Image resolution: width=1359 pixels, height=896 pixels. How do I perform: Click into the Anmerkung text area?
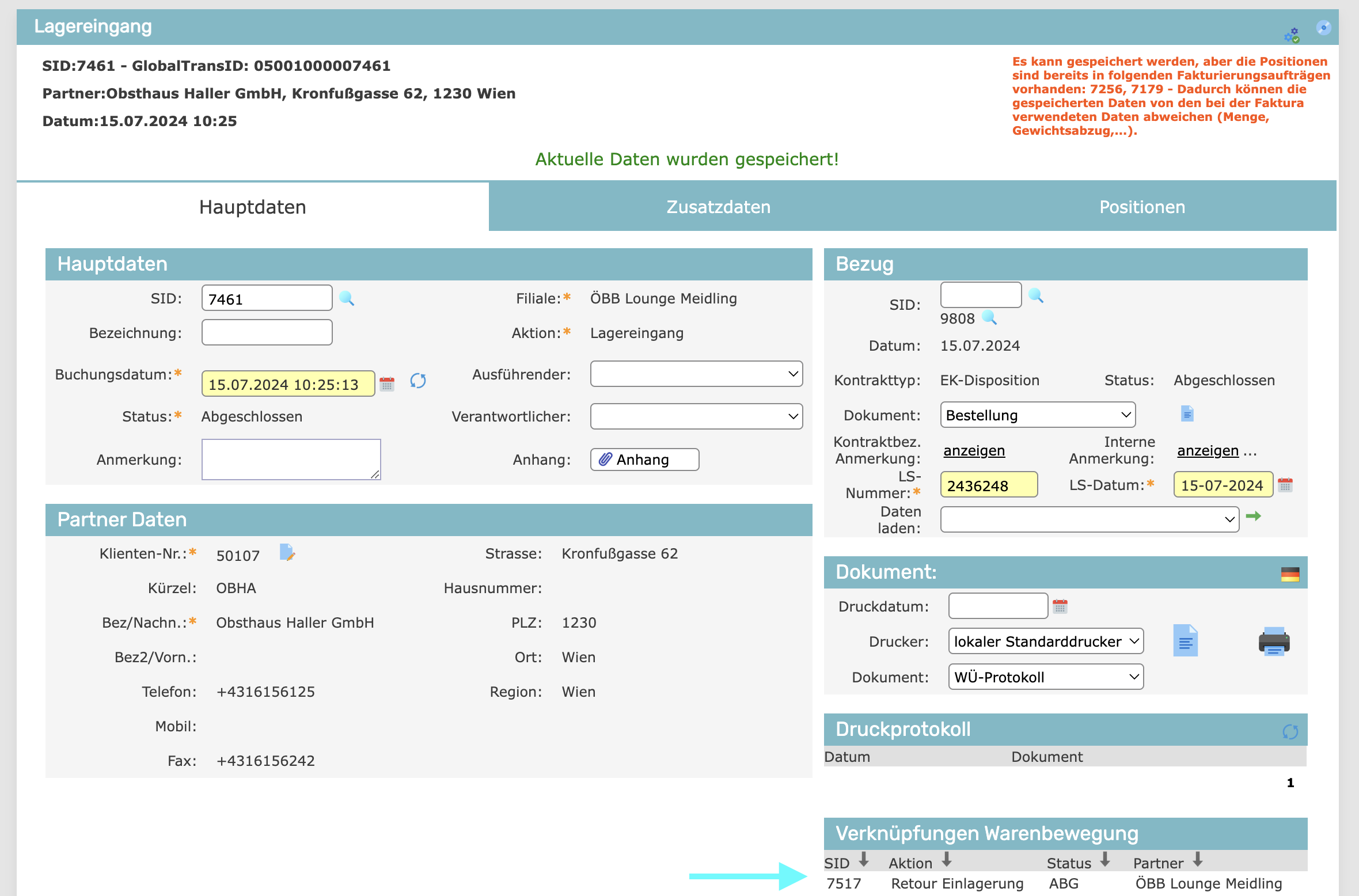[291, 459]
